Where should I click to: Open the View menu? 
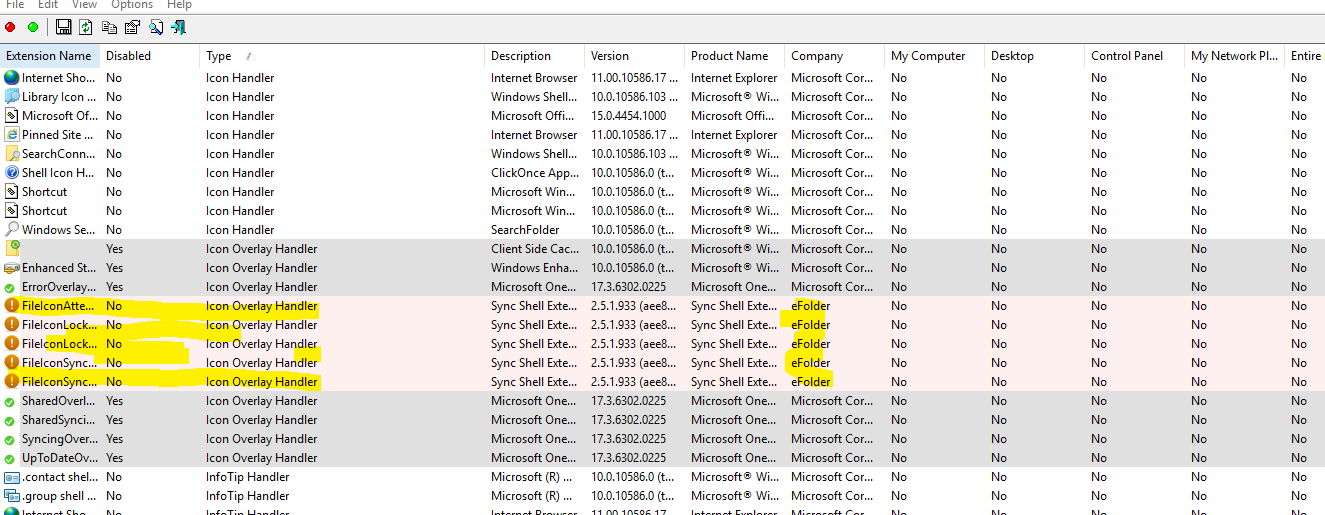[85, 5]
